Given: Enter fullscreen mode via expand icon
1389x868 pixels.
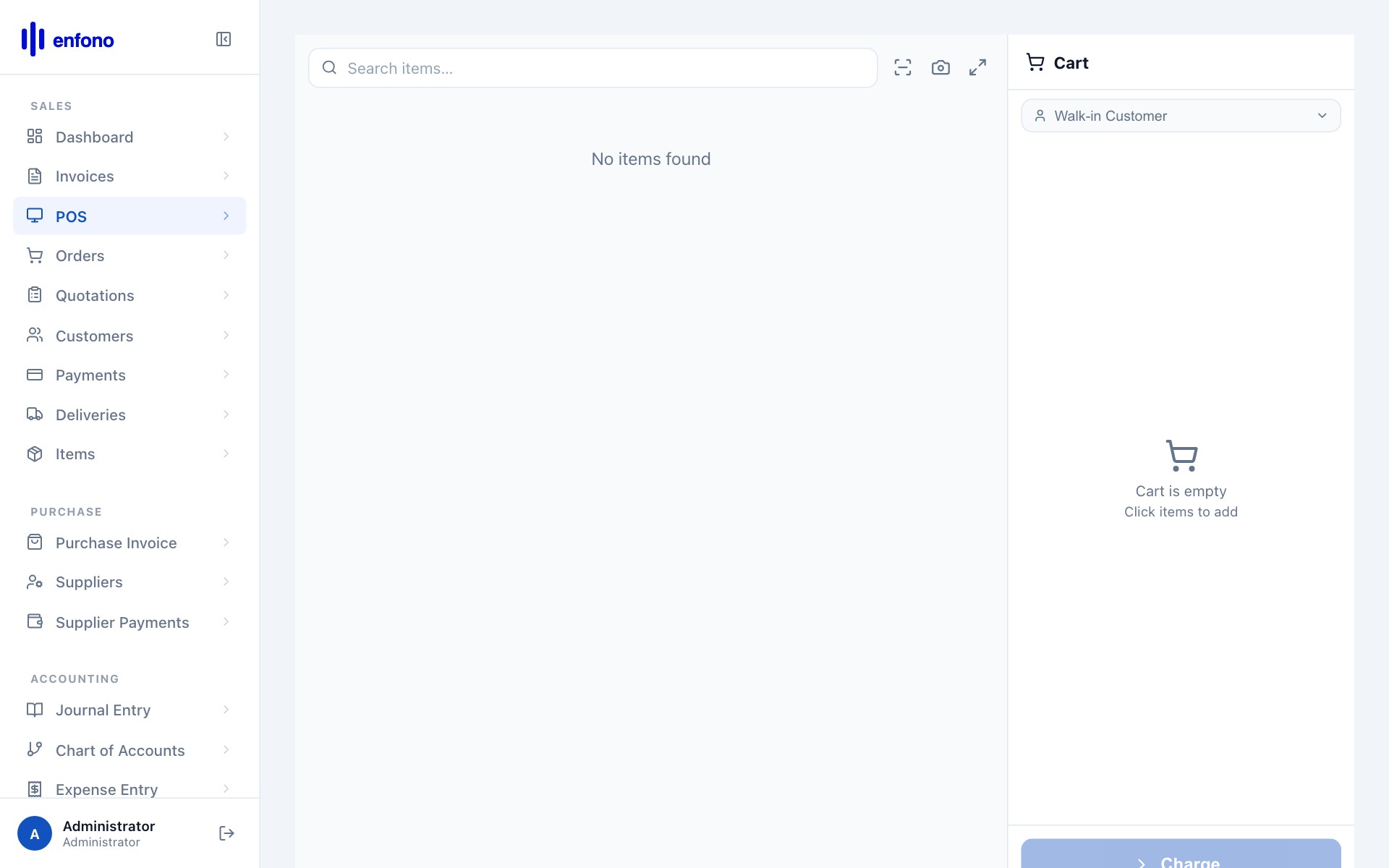Looking at the screenshot, I should pos(978,67).
